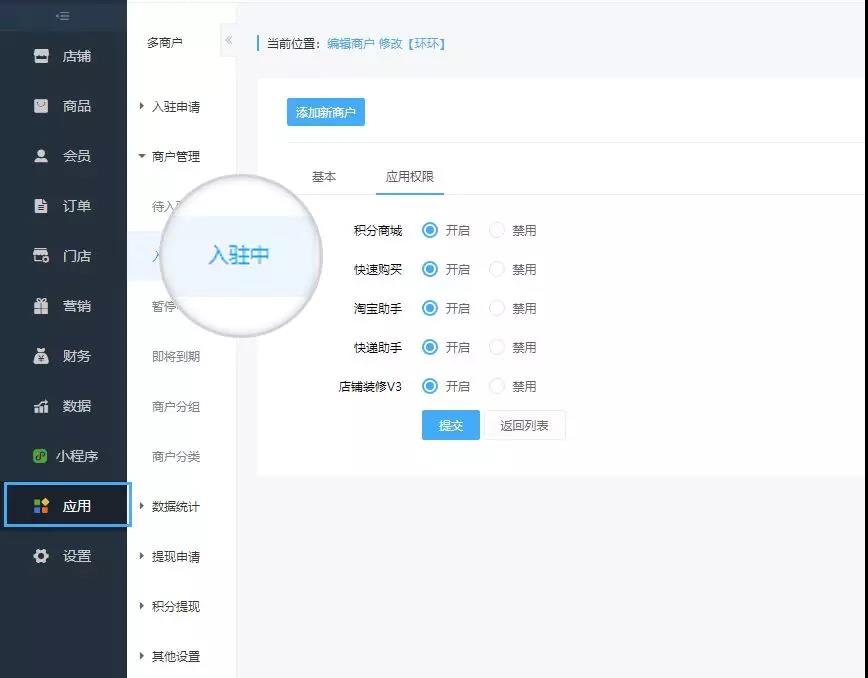The width and height of the screenshot is (868, 678).
Task: Open the 商品 products icon
Action: [41, 106]
